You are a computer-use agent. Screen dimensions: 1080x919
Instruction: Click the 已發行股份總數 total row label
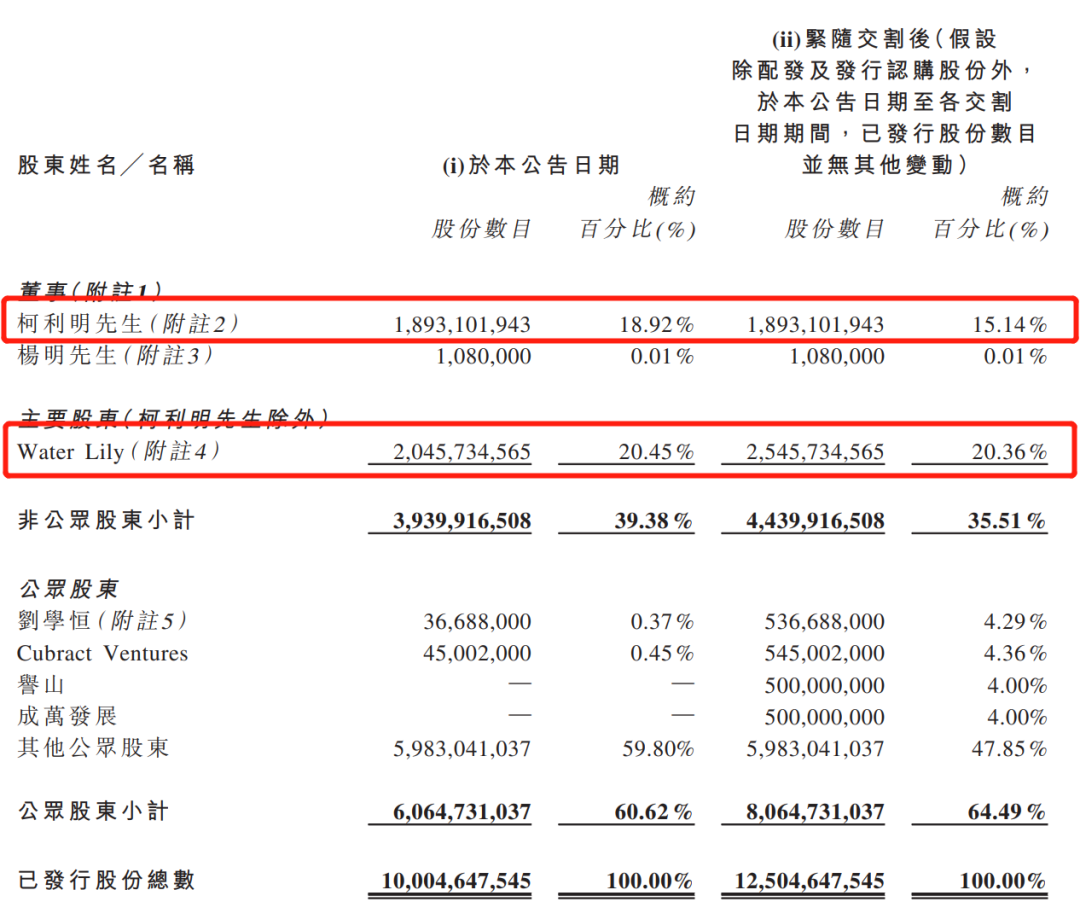tap(106, 880)
